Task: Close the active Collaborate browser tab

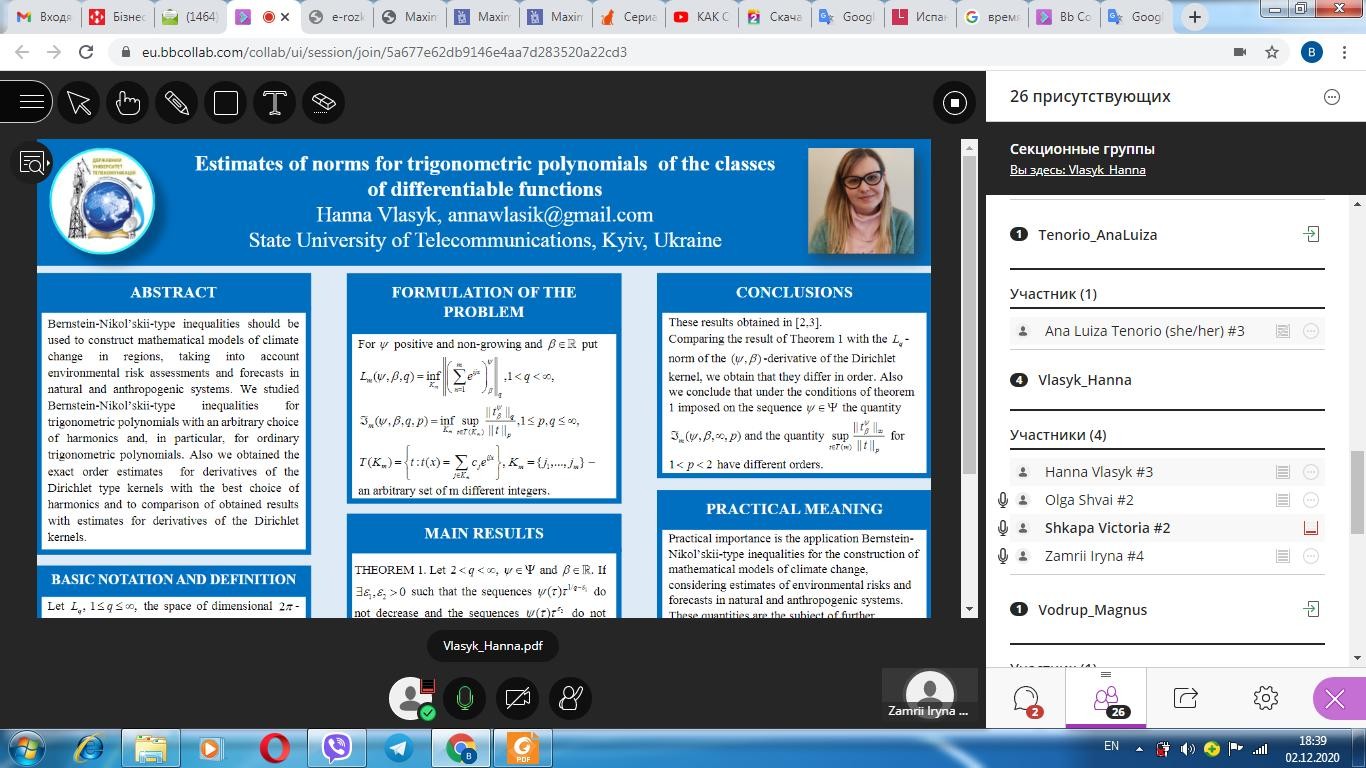Action: click(286, 17)
